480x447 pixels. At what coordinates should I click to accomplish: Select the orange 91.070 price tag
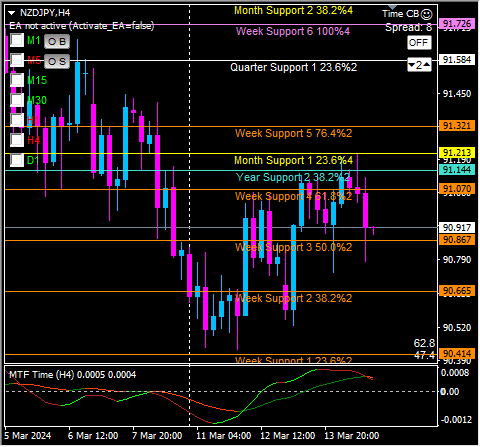point(457,189)
